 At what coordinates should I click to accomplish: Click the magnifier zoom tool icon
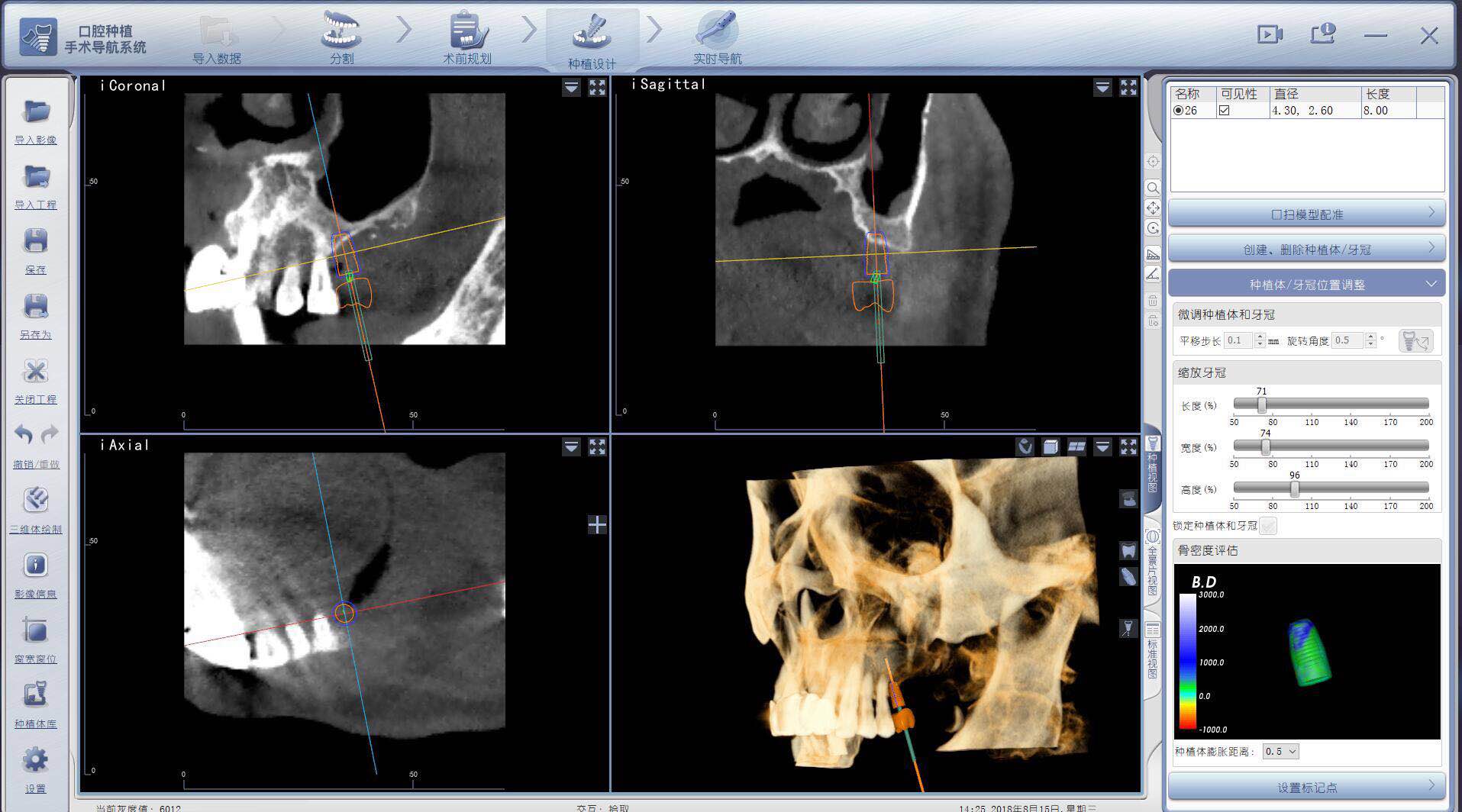click(1153, 188)
